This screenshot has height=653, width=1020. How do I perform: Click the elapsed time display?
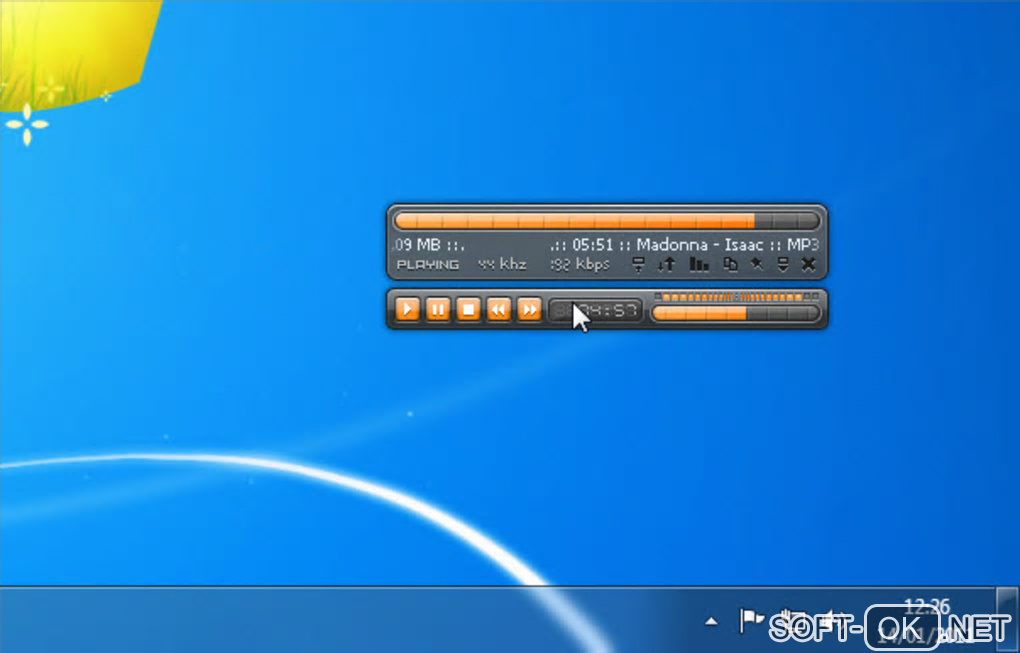coord(595,310)
